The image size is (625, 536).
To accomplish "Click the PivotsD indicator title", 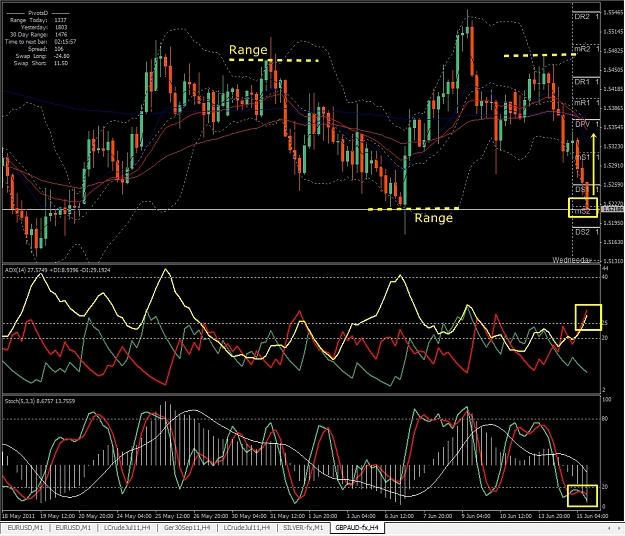I will [38, 13].
